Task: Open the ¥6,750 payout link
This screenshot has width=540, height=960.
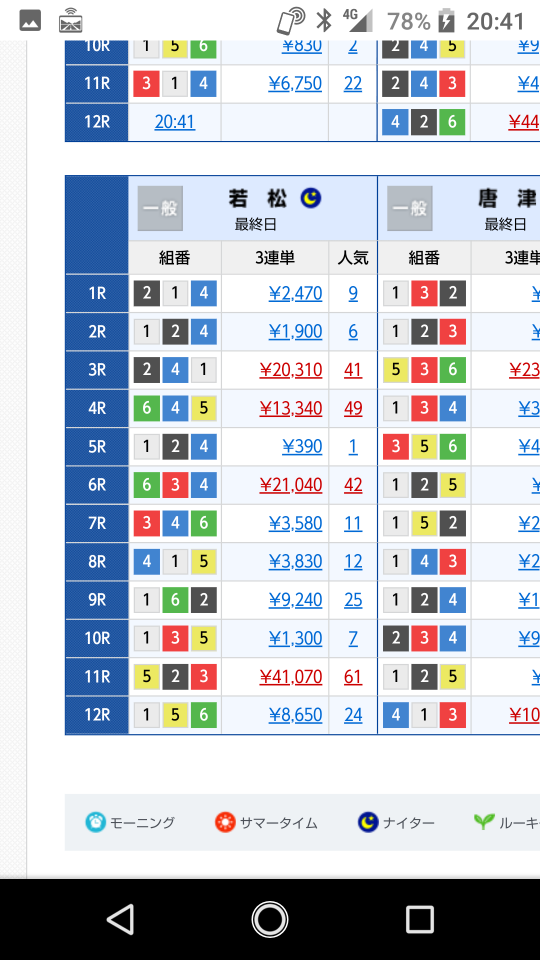Action: (x=295, y=83)
